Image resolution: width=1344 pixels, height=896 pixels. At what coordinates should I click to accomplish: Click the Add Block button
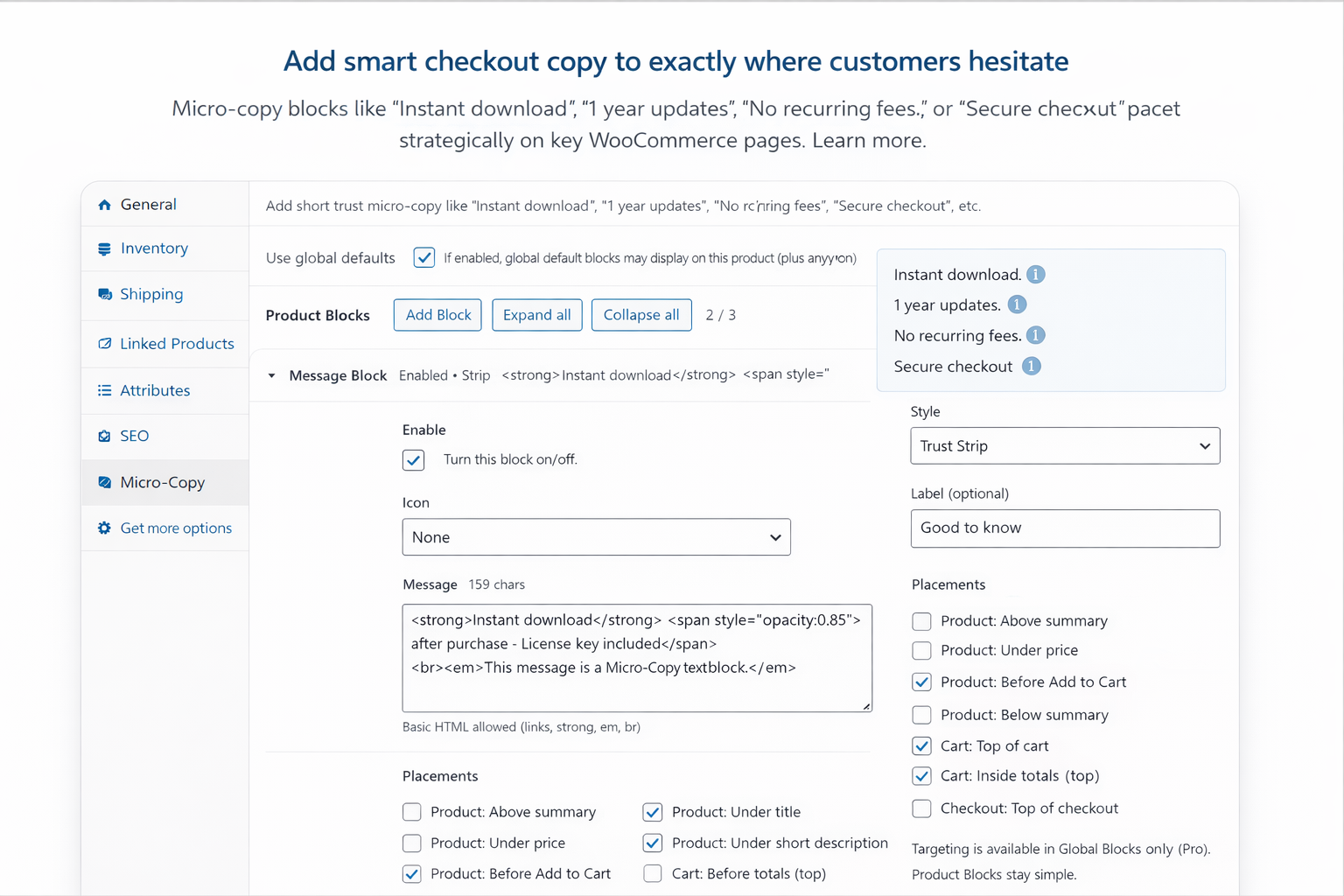click(437, 315)
